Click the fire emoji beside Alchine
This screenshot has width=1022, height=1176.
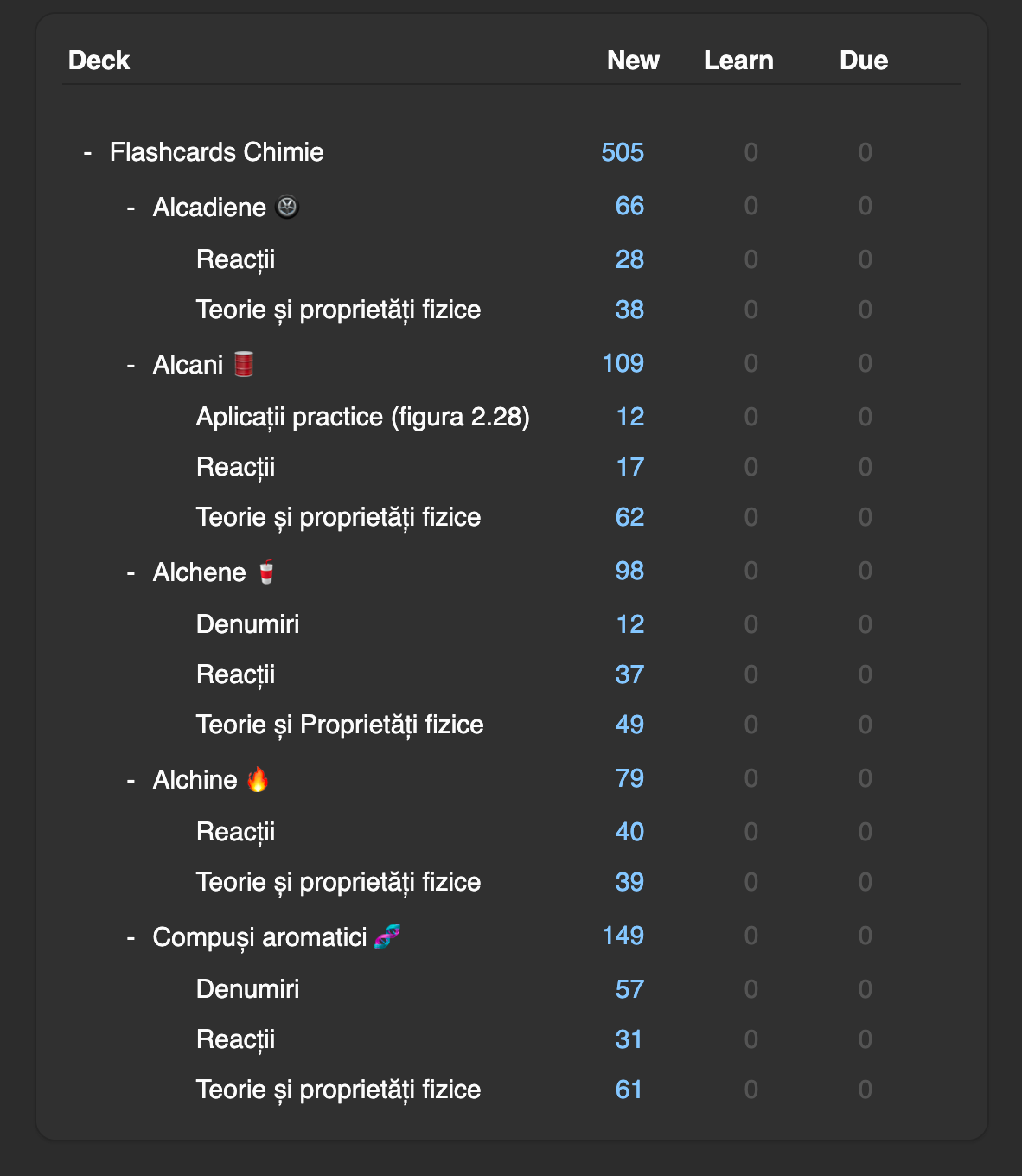(x=258, y=779)
